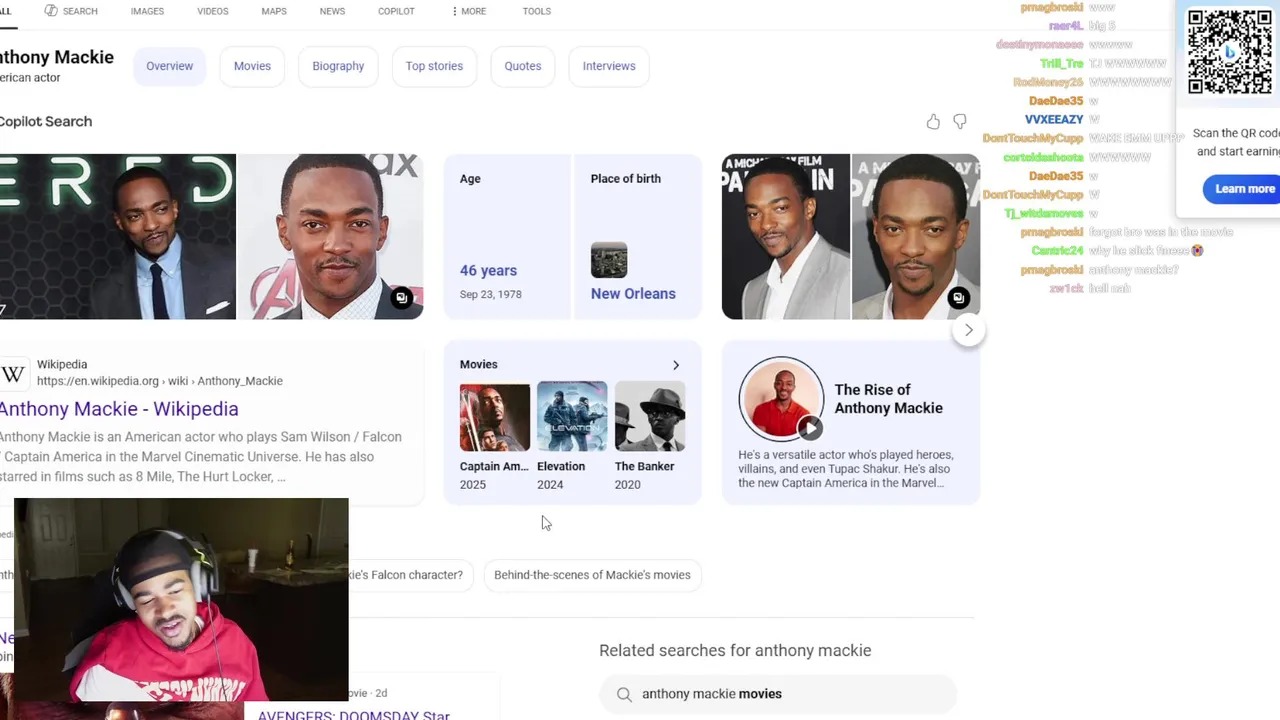Screen dimensions: 1280x720
Task: Click the Copilot Search heading
Action: coord(46,122)
